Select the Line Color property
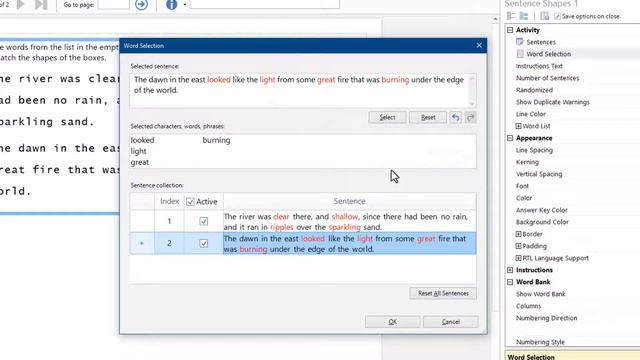Screen dimensions: 640x360 (531, 114)
